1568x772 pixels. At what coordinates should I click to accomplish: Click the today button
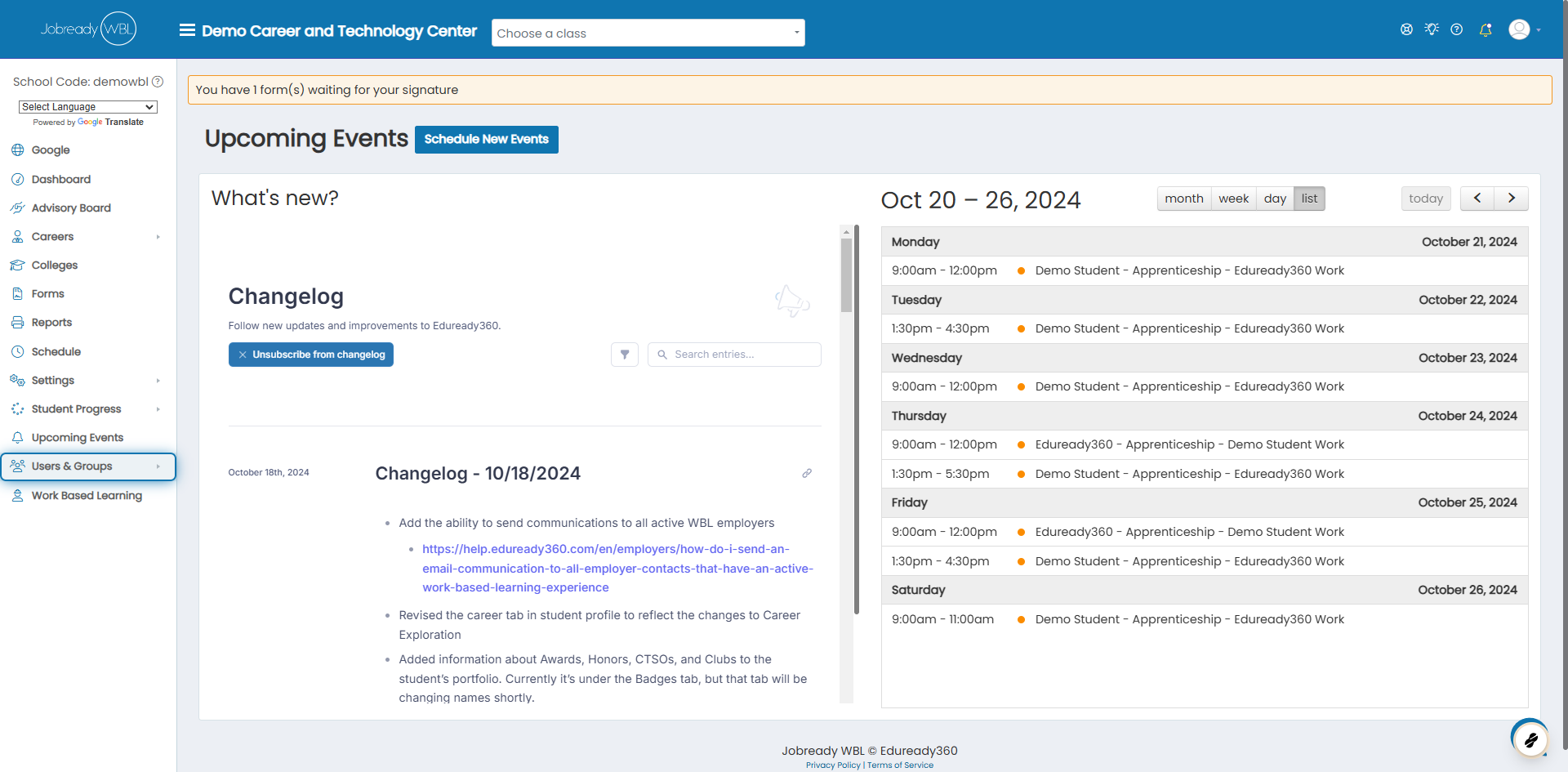click(x=1426, y=199)
